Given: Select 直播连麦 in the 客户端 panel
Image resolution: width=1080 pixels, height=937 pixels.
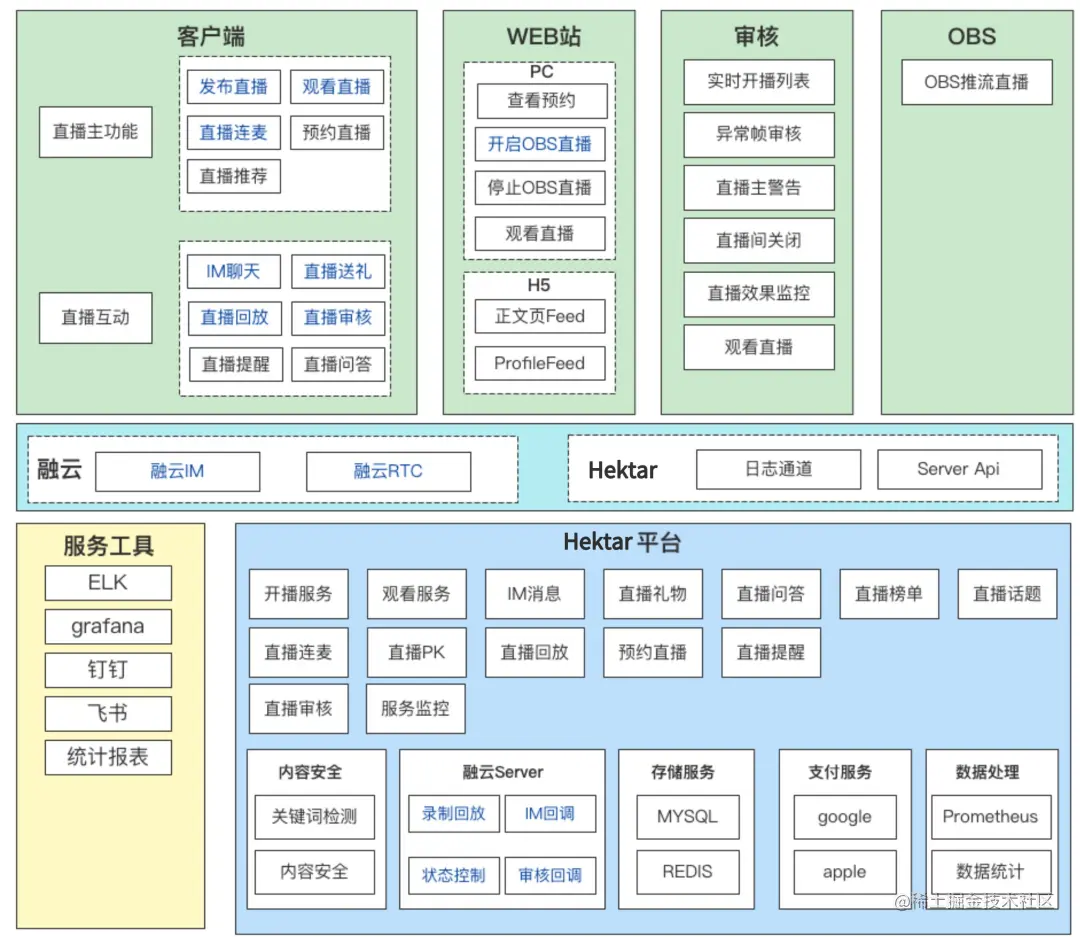Looking at the screenshot, I should click(x=232, y=132).
